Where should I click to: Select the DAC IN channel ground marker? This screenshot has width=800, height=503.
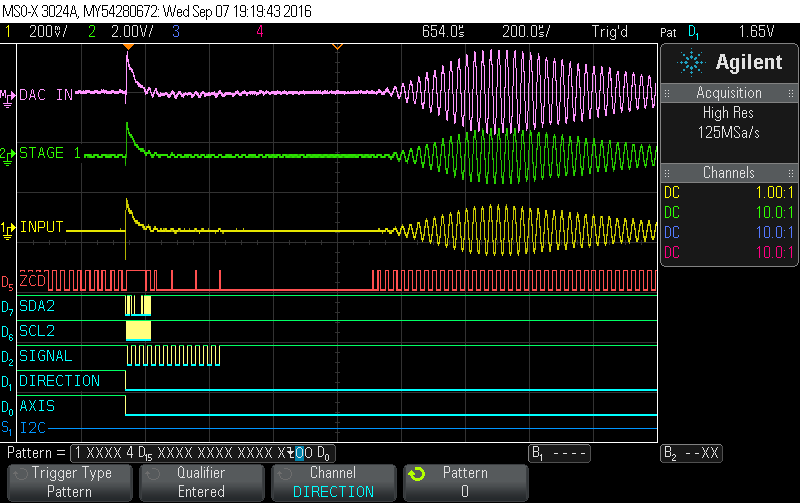(7, 96)
